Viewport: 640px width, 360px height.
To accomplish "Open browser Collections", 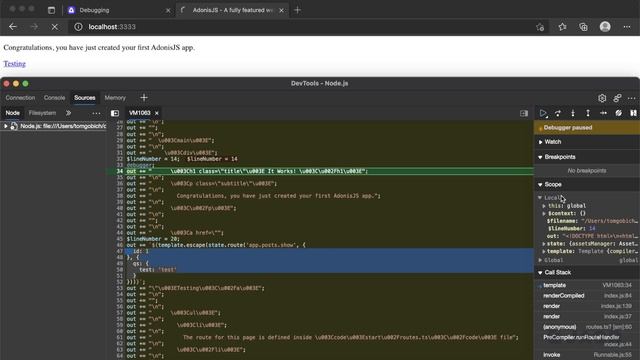I will pos(583,27).
